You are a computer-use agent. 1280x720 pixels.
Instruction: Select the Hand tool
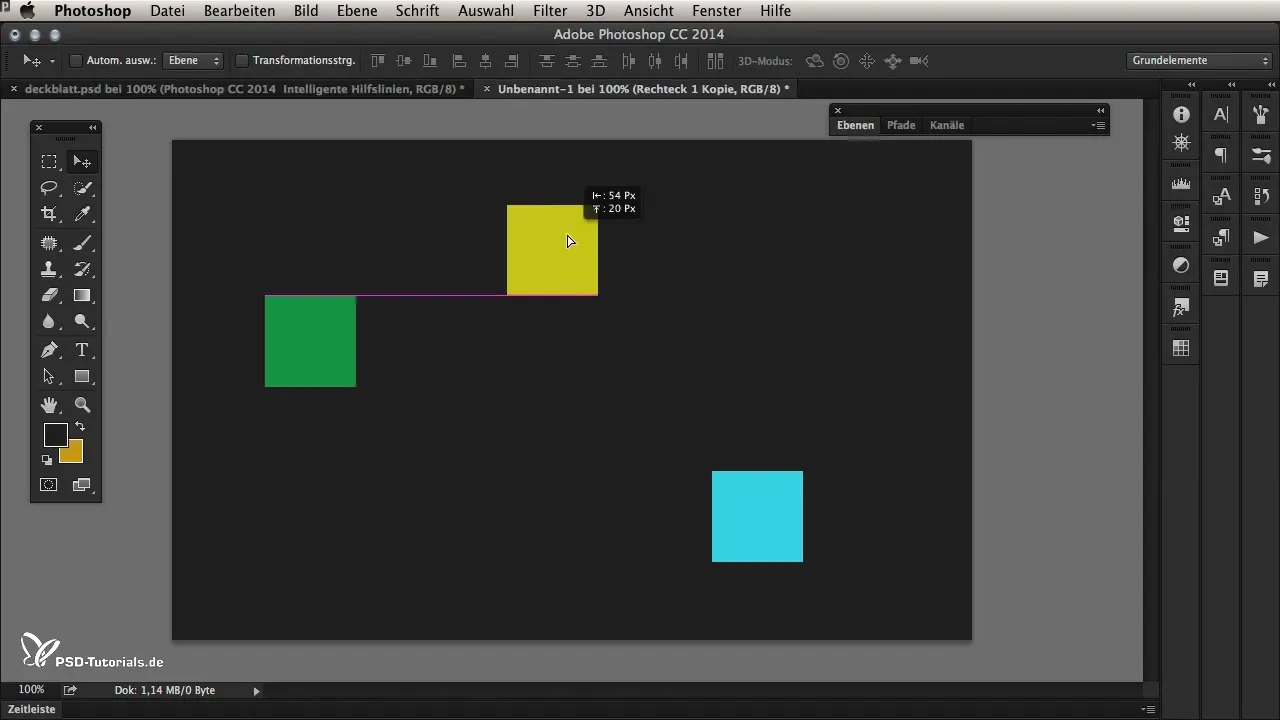coord(48,405)
